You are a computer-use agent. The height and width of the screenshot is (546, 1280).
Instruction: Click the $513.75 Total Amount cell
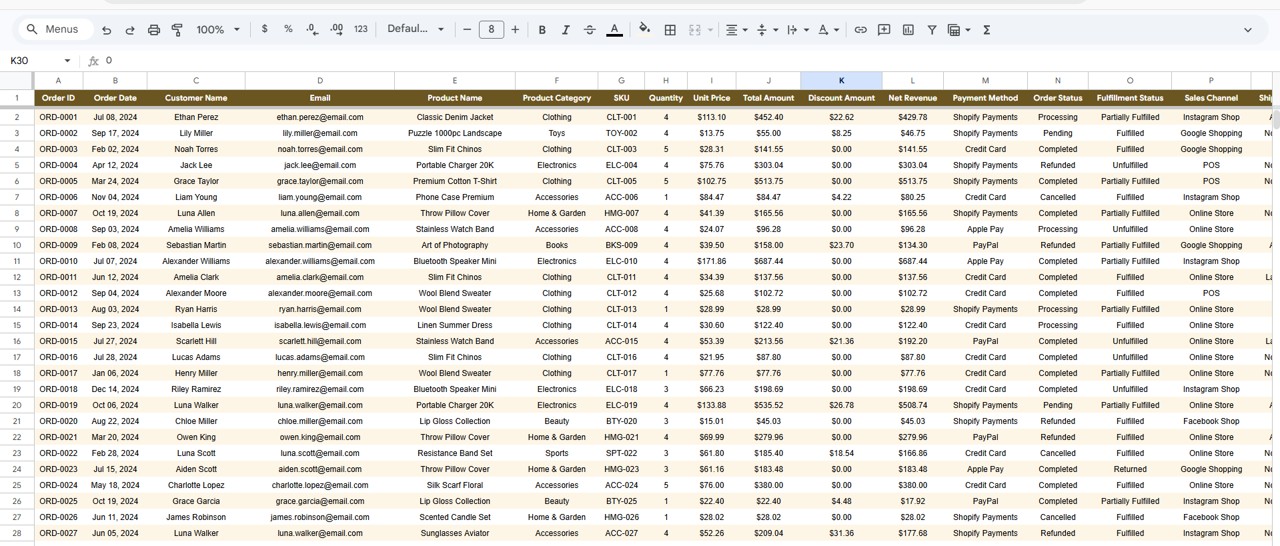(x=768, y=181)
